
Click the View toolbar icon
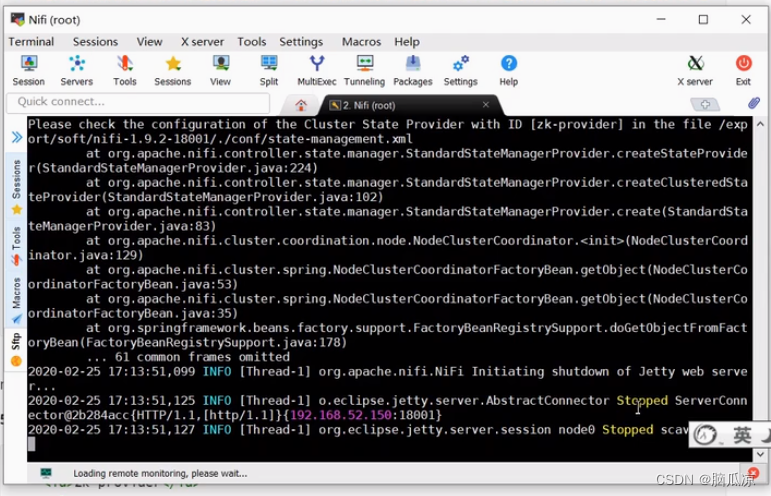(x=220, y=71)
